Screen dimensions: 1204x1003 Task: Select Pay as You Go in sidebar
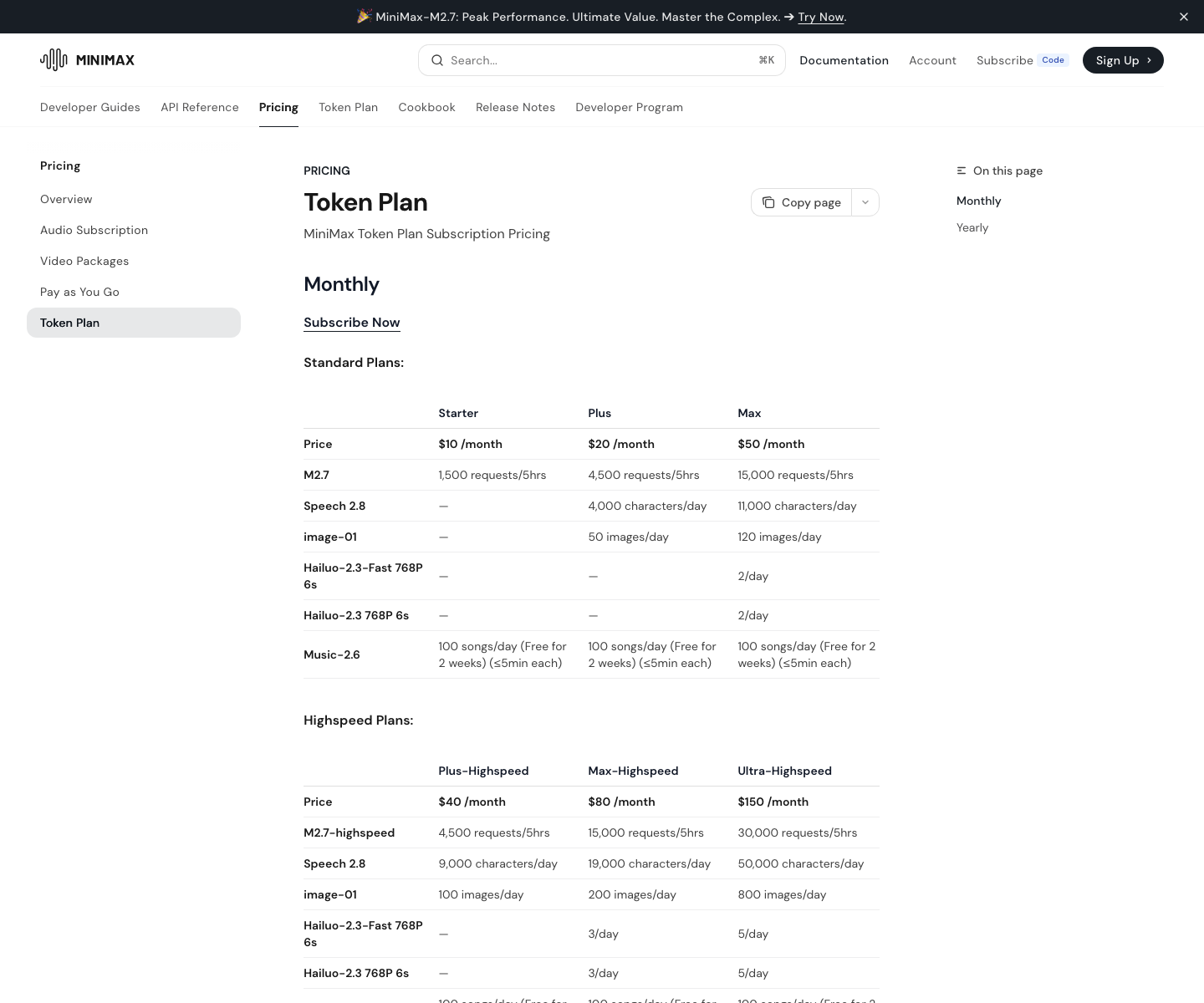tap(79, 292)
